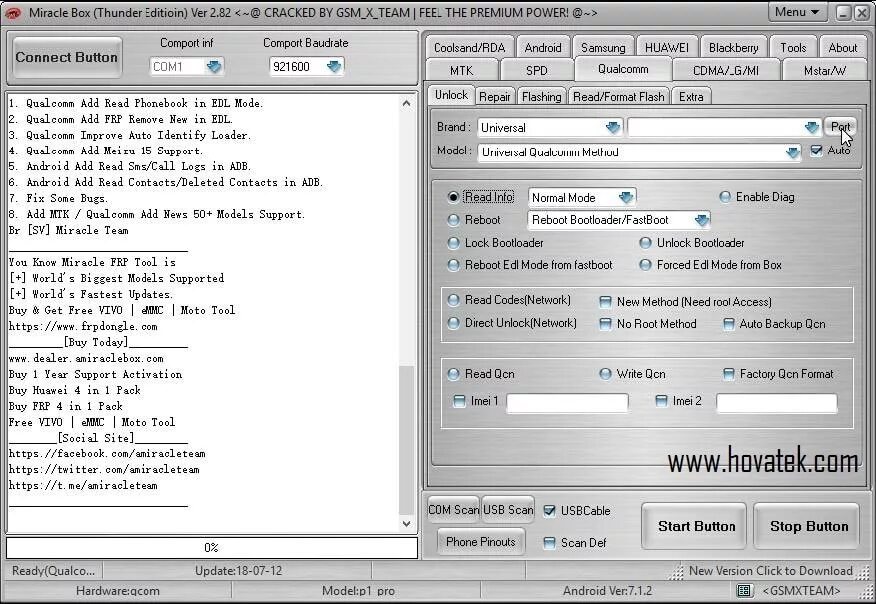The height and width of the screenshot is (604, 876).
Task: Click the status bar calculator-like icon beside GSMXTEAM
Action: pos(744,591)
